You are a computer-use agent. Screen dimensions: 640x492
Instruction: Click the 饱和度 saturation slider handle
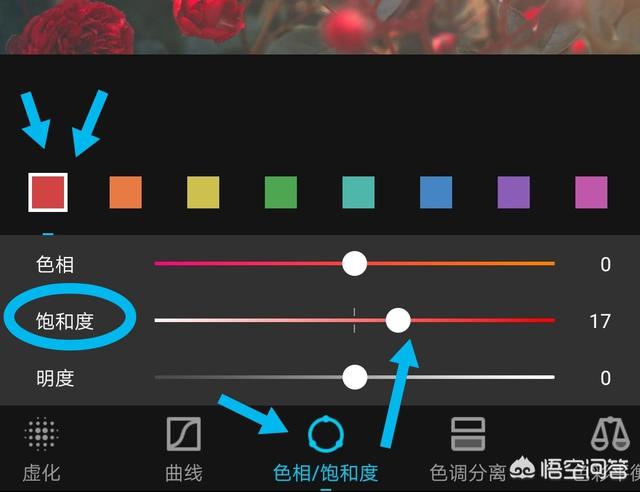coord(398,321)
